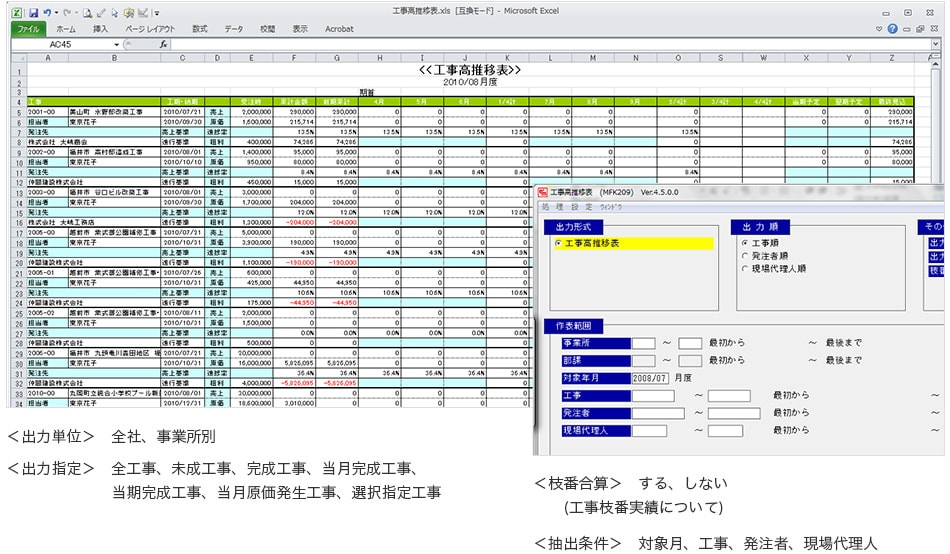Select column Z header
Viewport: 950px width, 554px height.
point(892,58)
